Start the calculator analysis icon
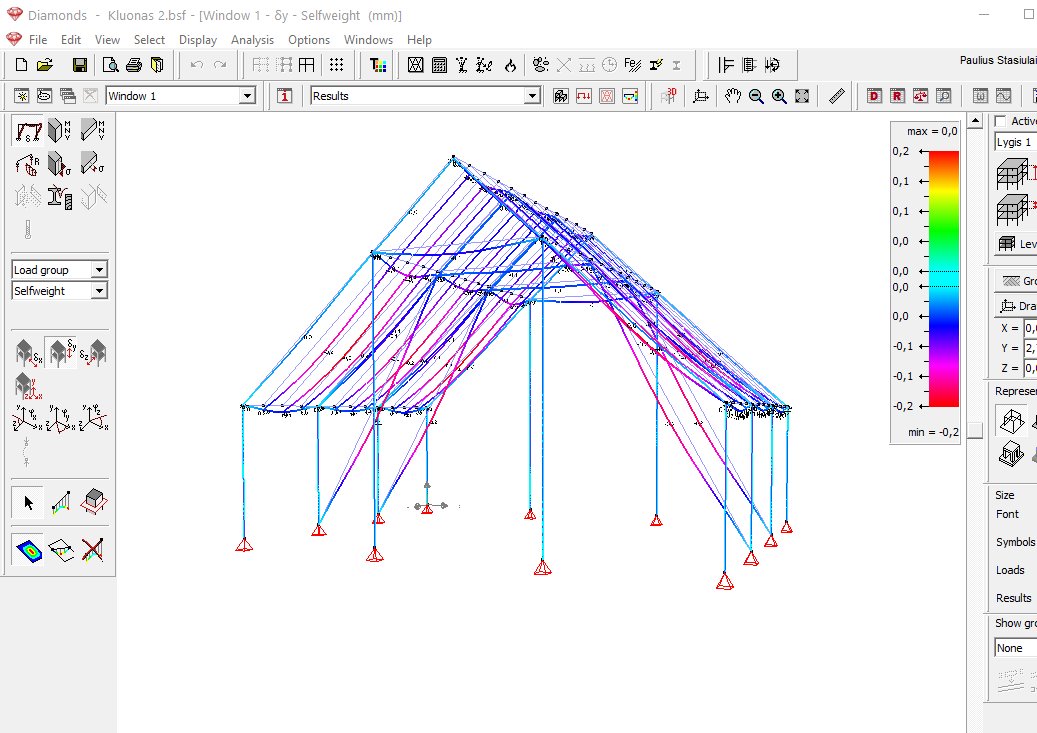 439,65
